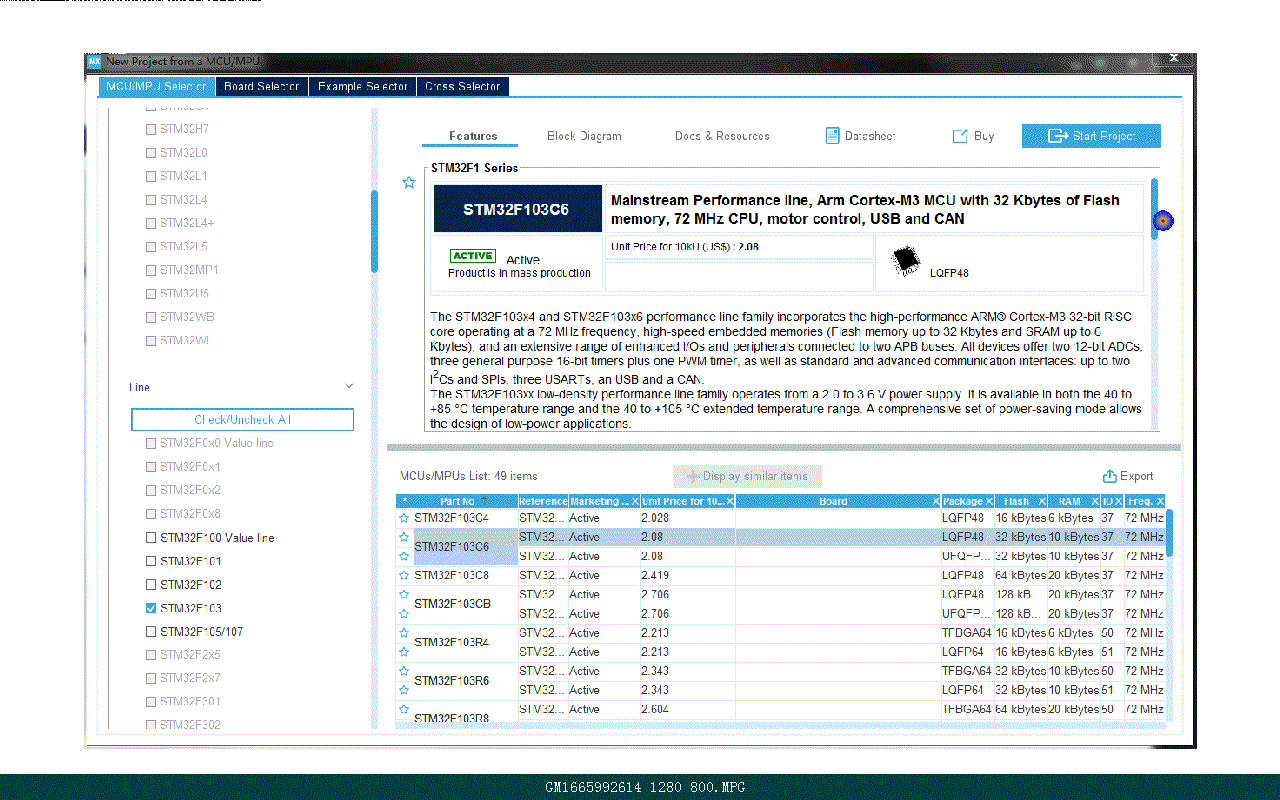Remove the IO column with its X
1280x800 pixels.
click(1118, 501)
